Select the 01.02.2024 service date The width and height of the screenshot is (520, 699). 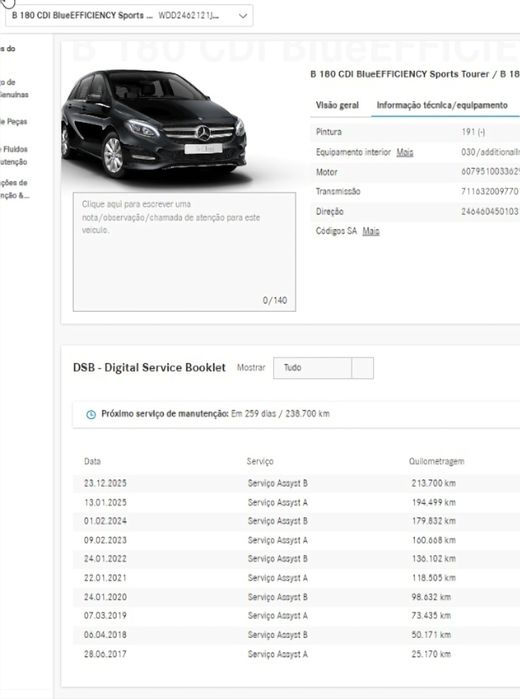pyautogui.click(x=105, y=521)
